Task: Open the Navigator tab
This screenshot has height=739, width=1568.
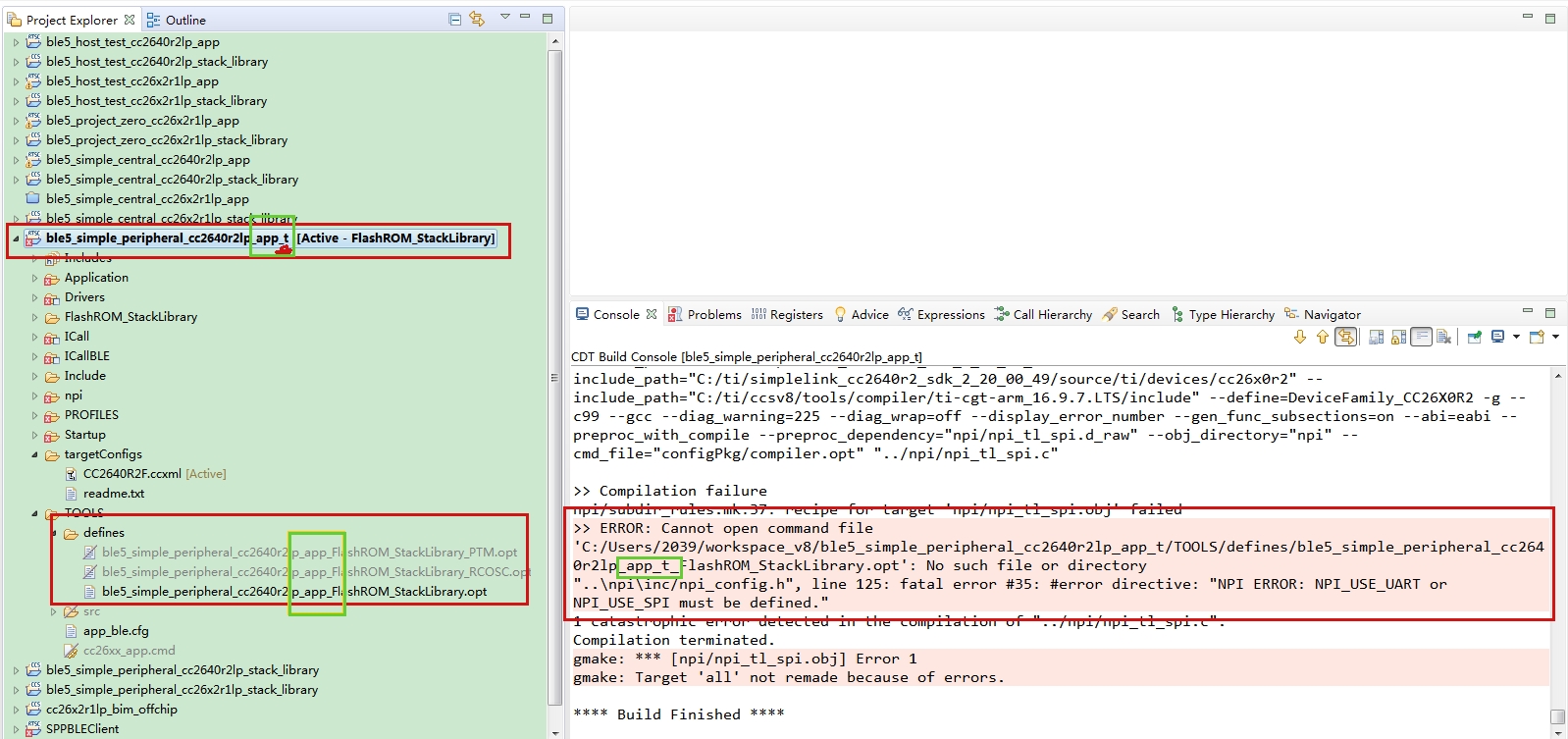Action: click(1322, 314)
